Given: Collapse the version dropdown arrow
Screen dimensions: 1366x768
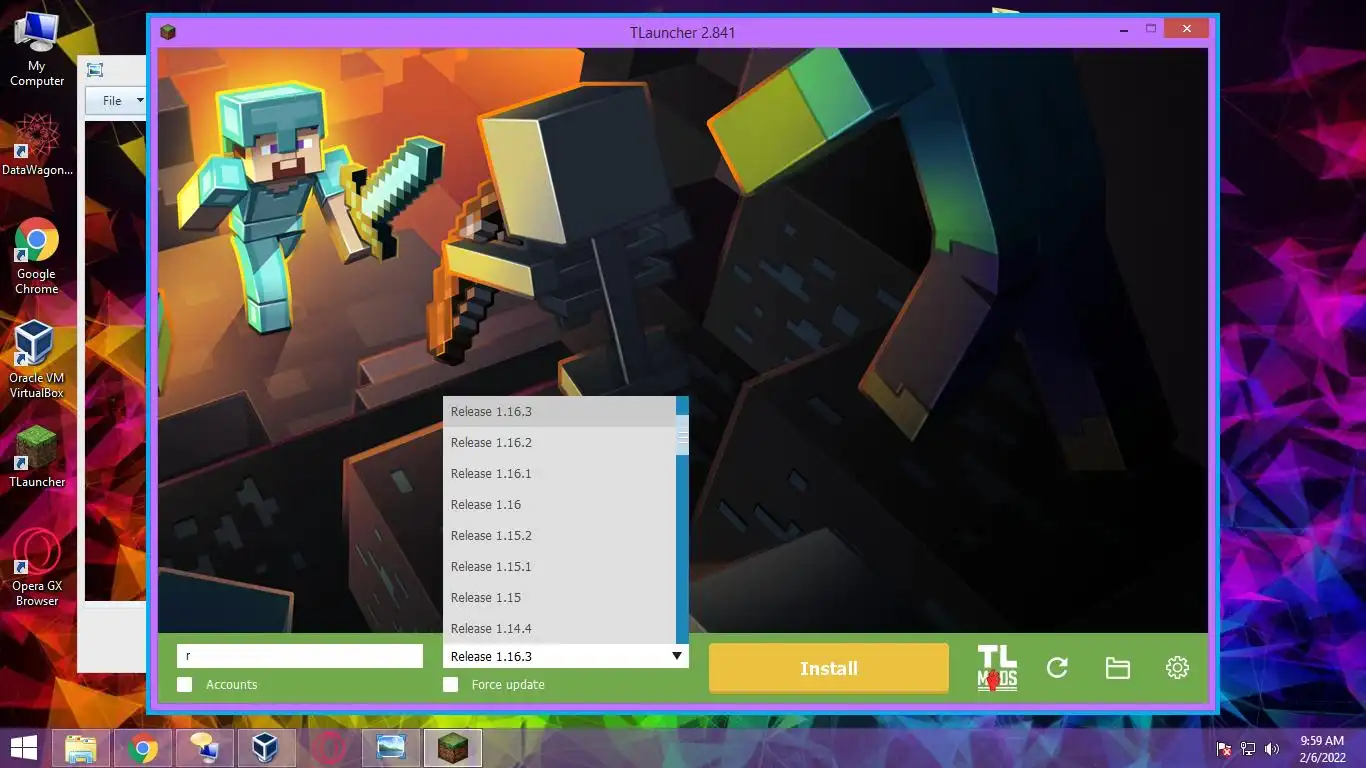Looking at the screenshot, I should pyautogui.click(x=677, y=656).
